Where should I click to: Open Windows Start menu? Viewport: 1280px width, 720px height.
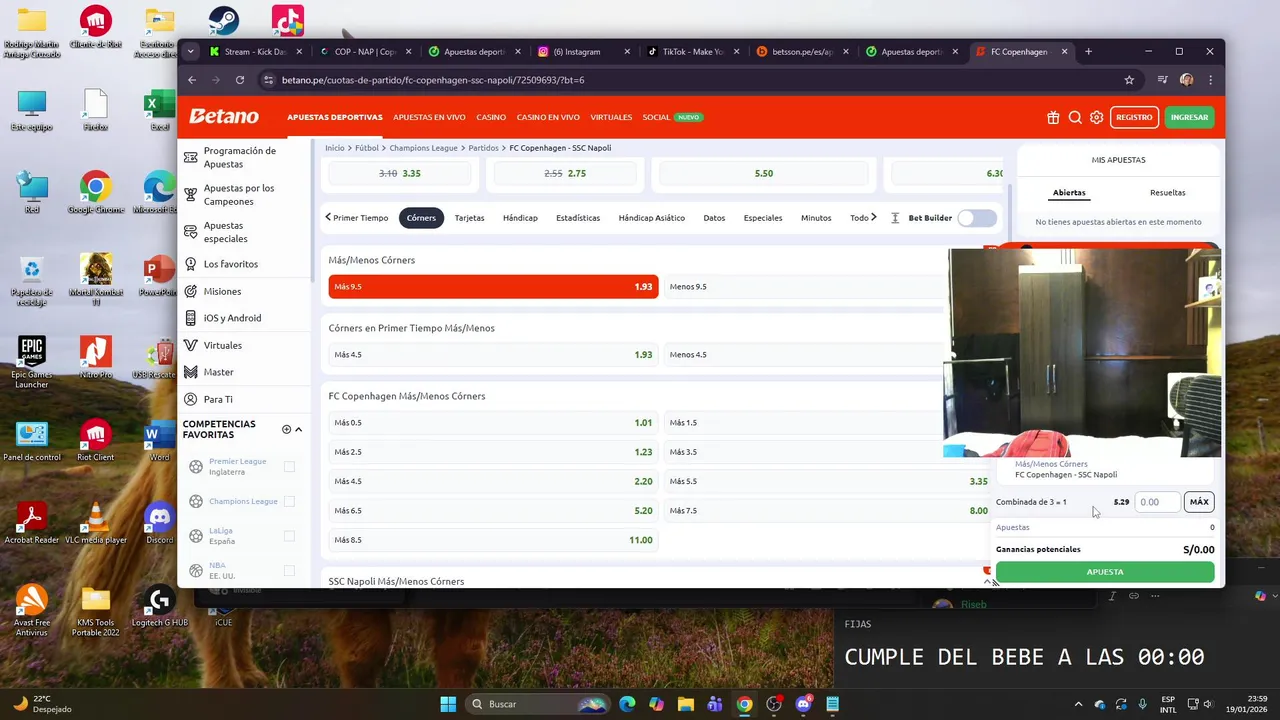pyautogui.click(x=448, y=704)
